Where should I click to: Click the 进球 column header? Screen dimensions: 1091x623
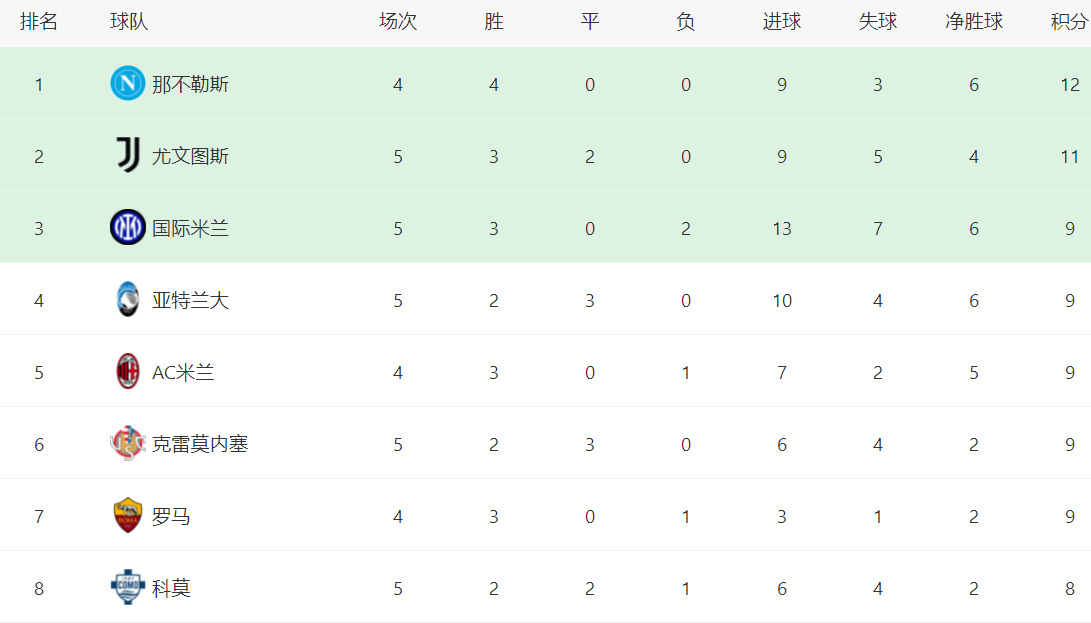pos(782,22)
